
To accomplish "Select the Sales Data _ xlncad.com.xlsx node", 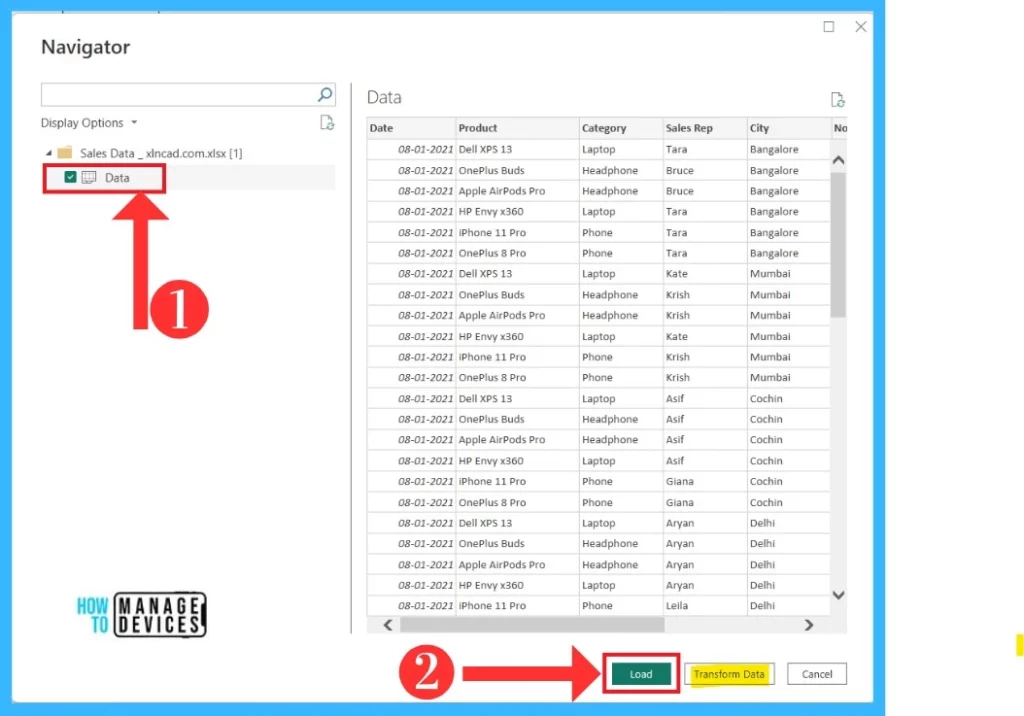I will click(161, 154).
